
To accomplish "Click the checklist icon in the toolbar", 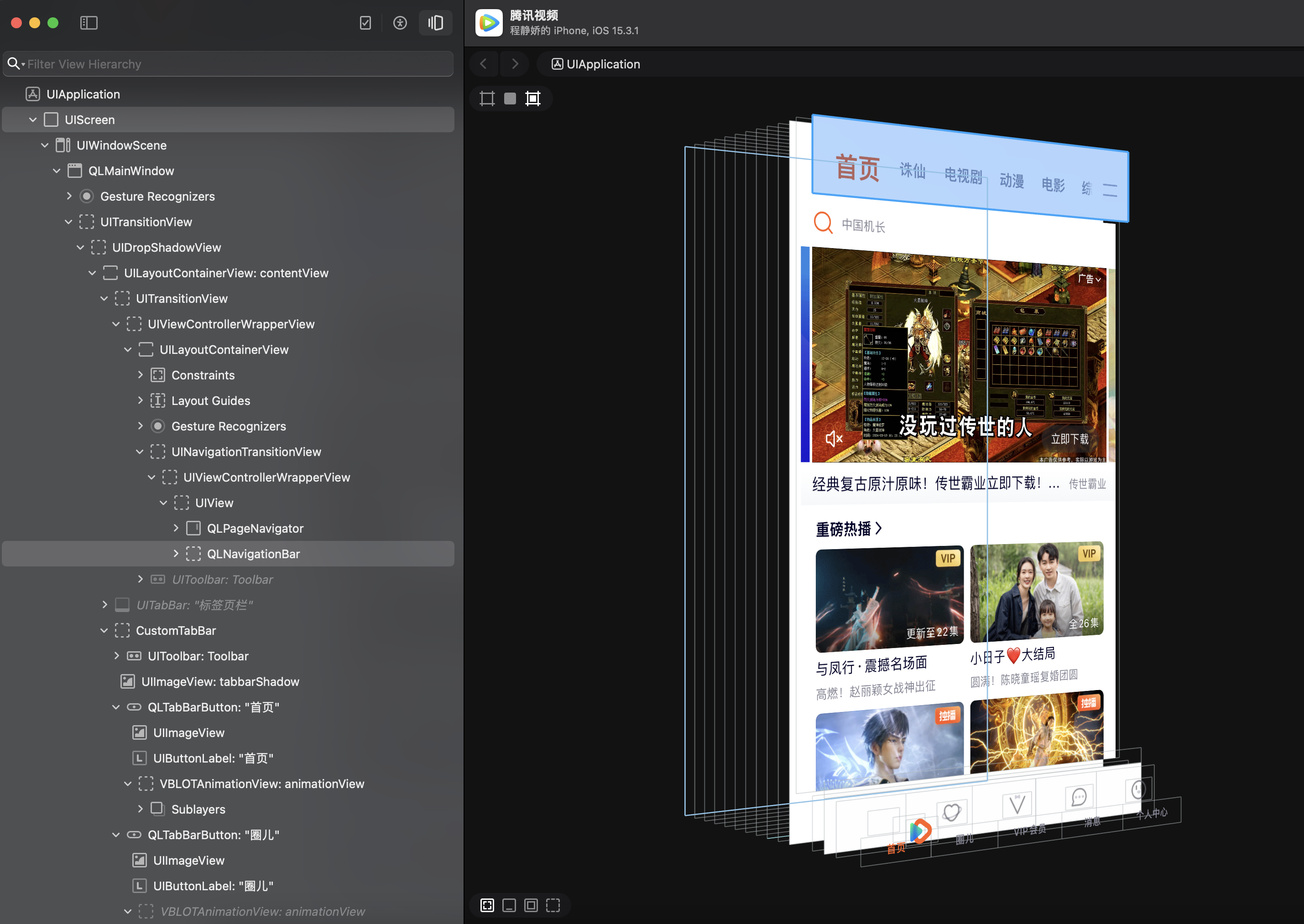I will (365, 23).
